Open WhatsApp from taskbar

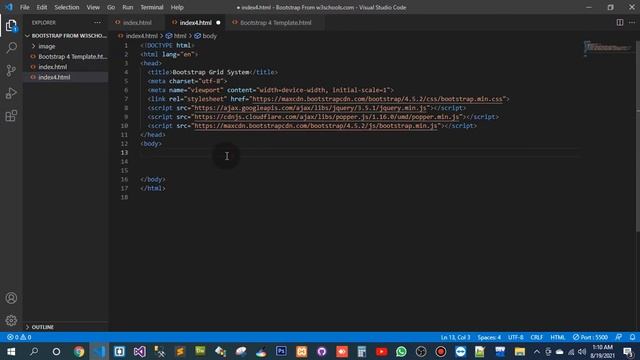[x=401, y=351]
